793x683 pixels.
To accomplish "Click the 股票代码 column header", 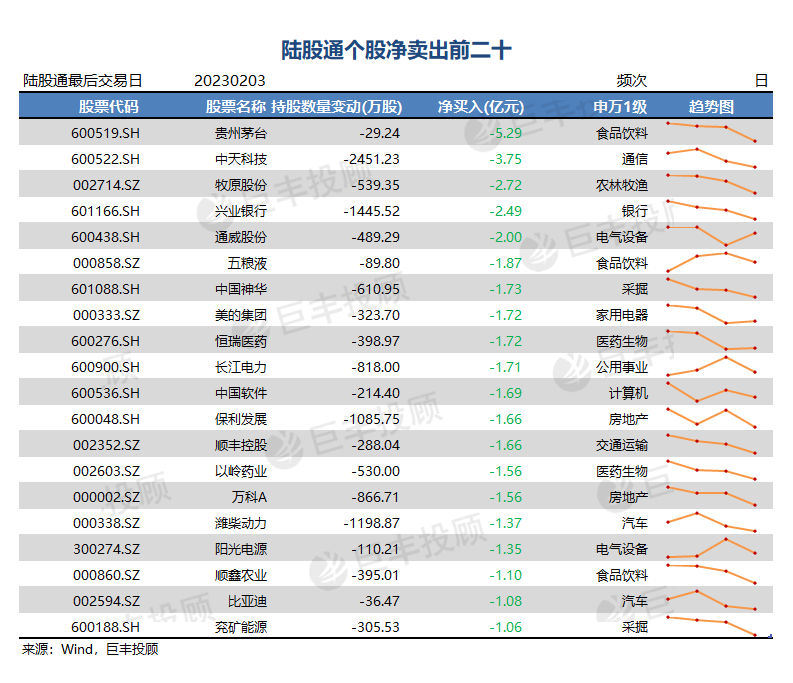I will coord(109,107).
